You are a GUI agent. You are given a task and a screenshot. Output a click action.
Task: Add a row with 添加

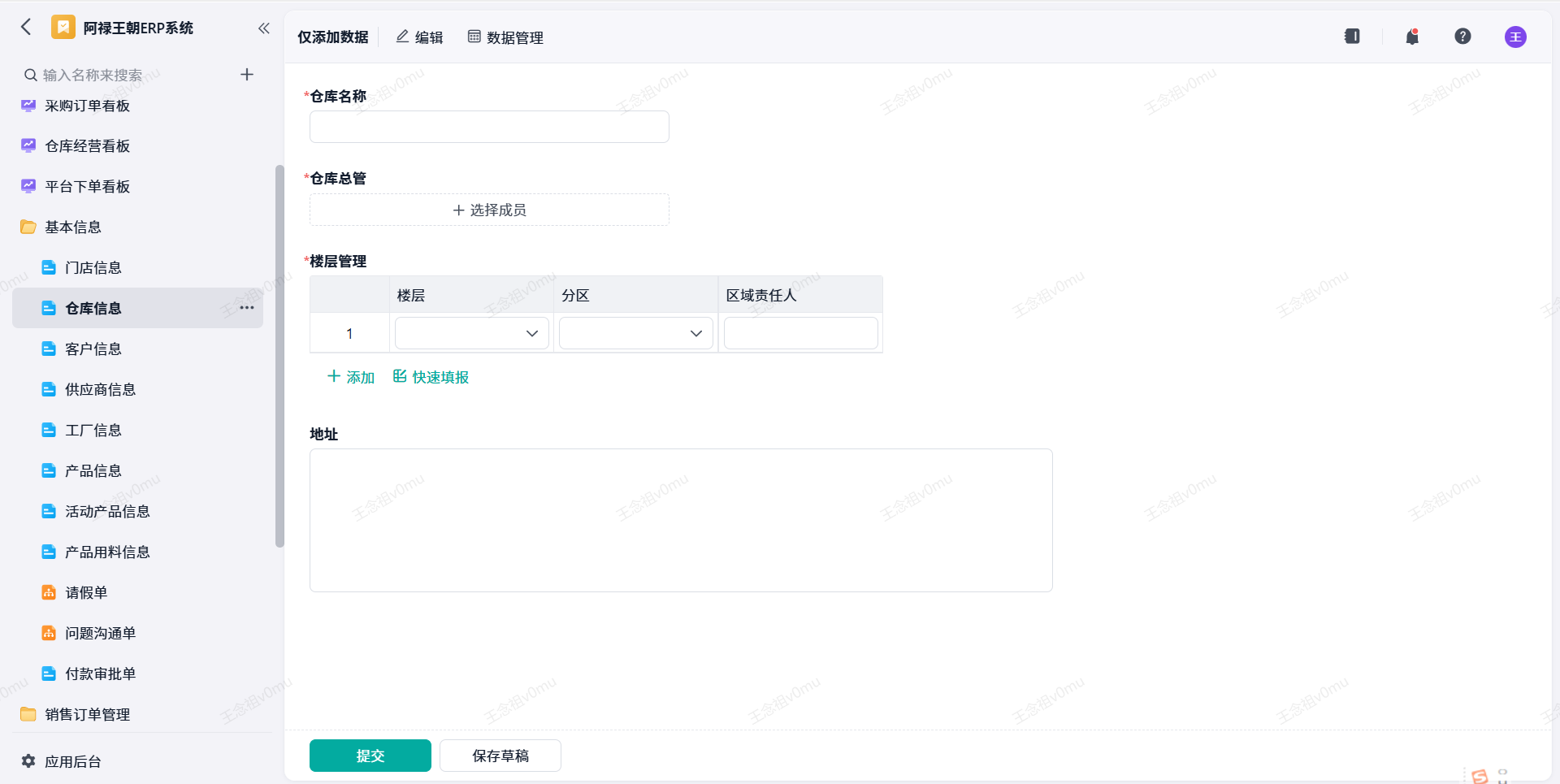point(351,377)
